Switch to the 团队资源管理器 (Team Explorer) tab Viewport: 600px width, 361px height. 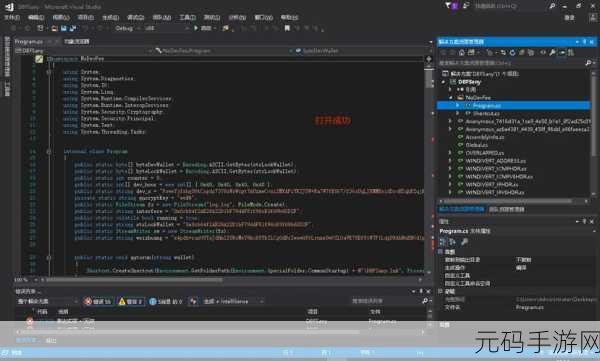pyautogui.click(x=507, y=209)
